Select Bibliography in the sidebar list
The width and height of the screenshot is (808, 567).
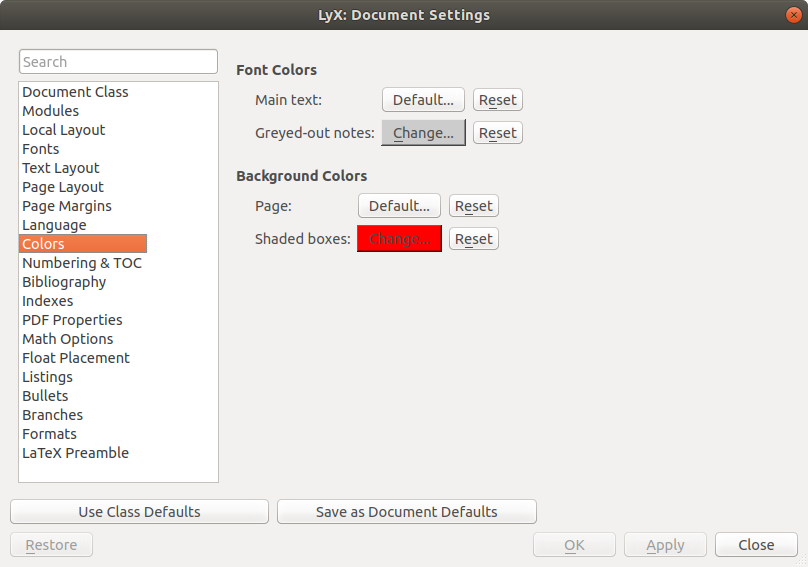[x=64, y=282]
